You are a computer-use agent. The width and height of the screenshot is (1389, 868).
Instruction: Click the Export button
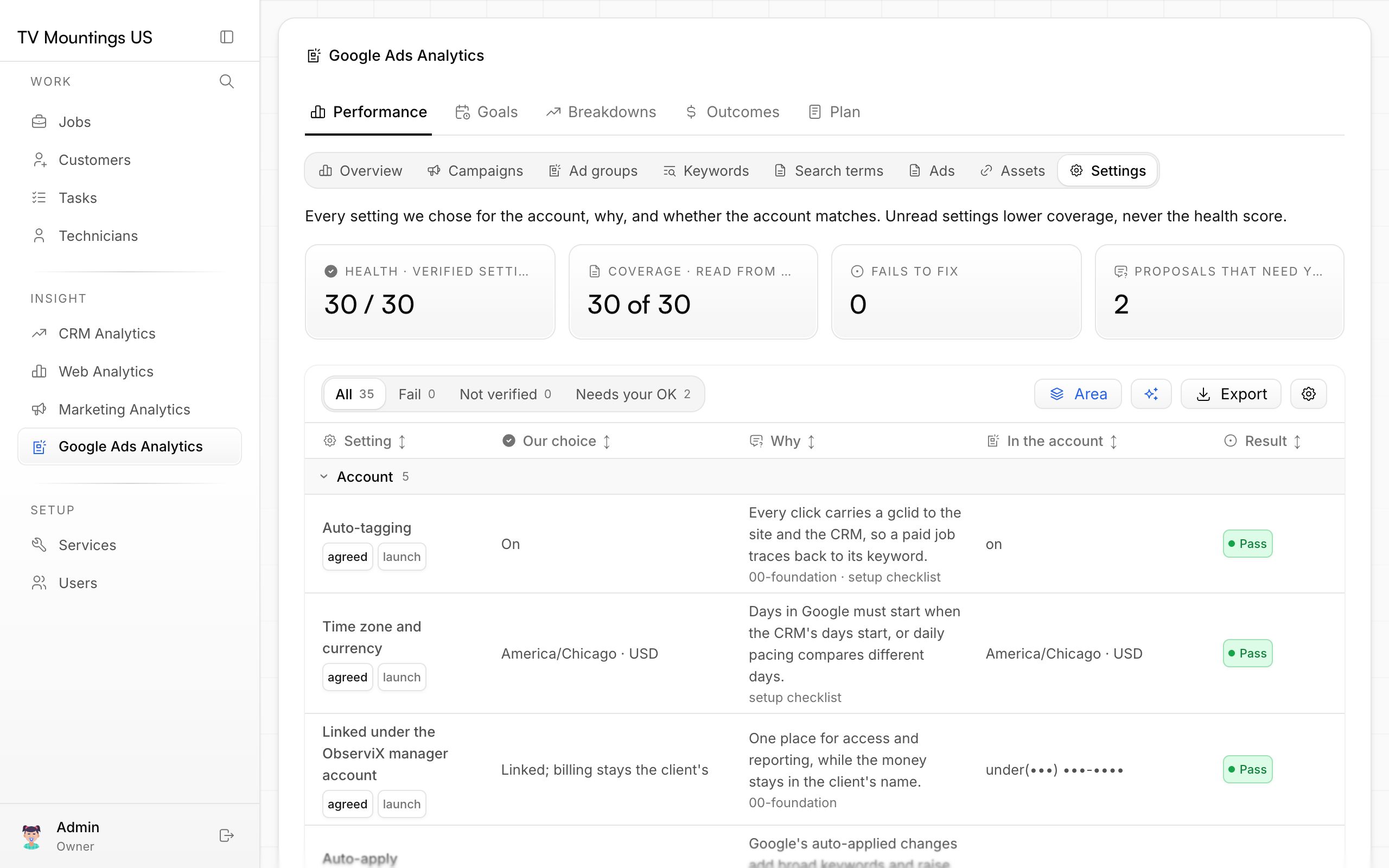pyautogui.click(x=1231, y=394)
